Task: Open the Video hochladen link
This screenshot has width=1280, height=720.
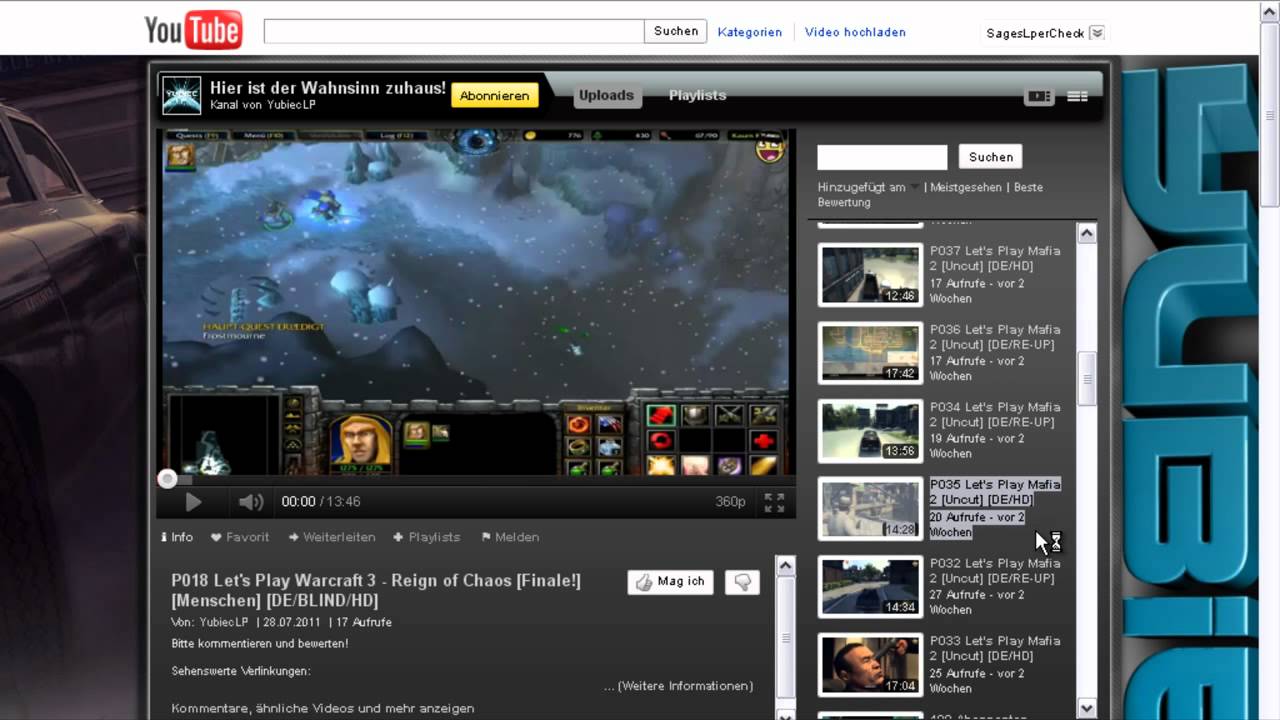Action: click(x=855, y=32)
